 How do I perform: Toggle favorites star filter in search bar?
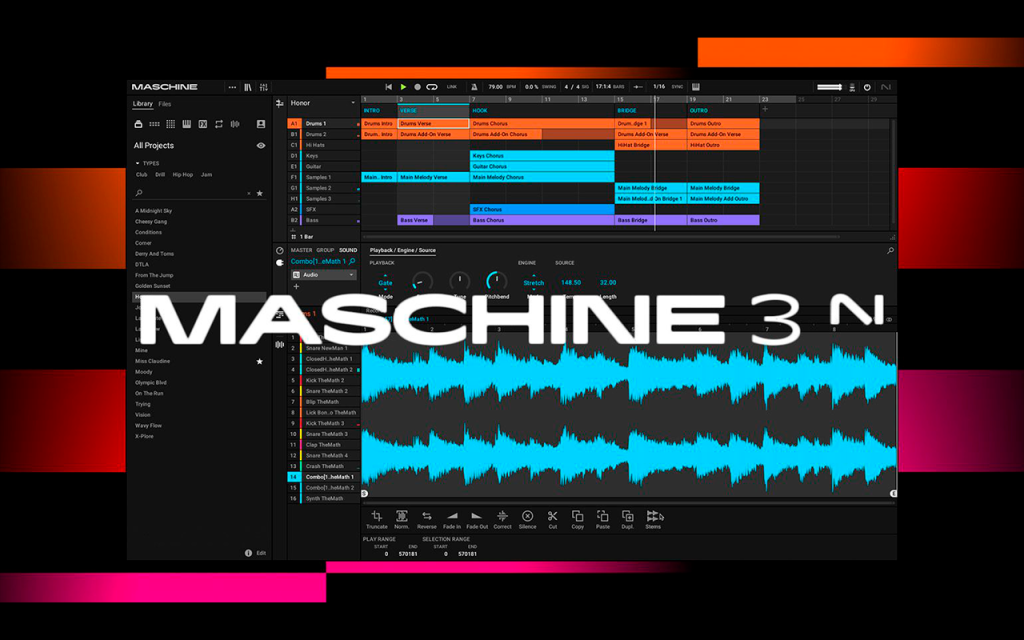pyautogui.click(x=260, y=193)
